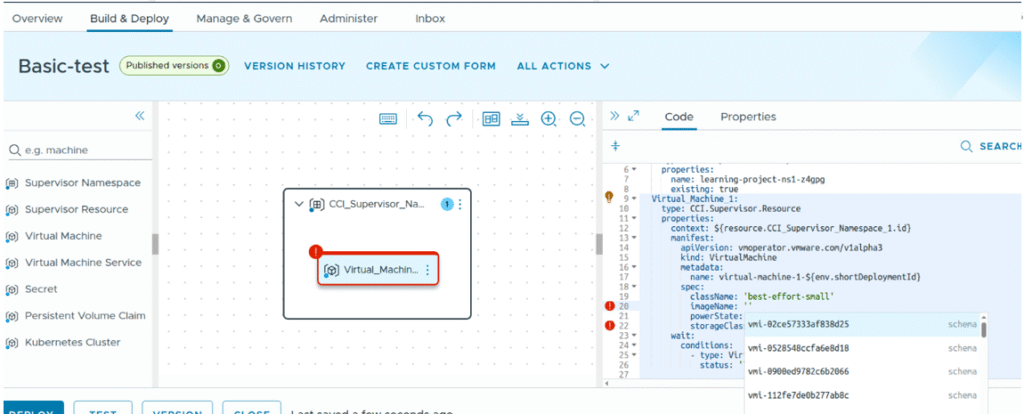The width and height of the screenshot is (1024, 414).
Task: Click the resource search input field
Action: click(80, 150)
